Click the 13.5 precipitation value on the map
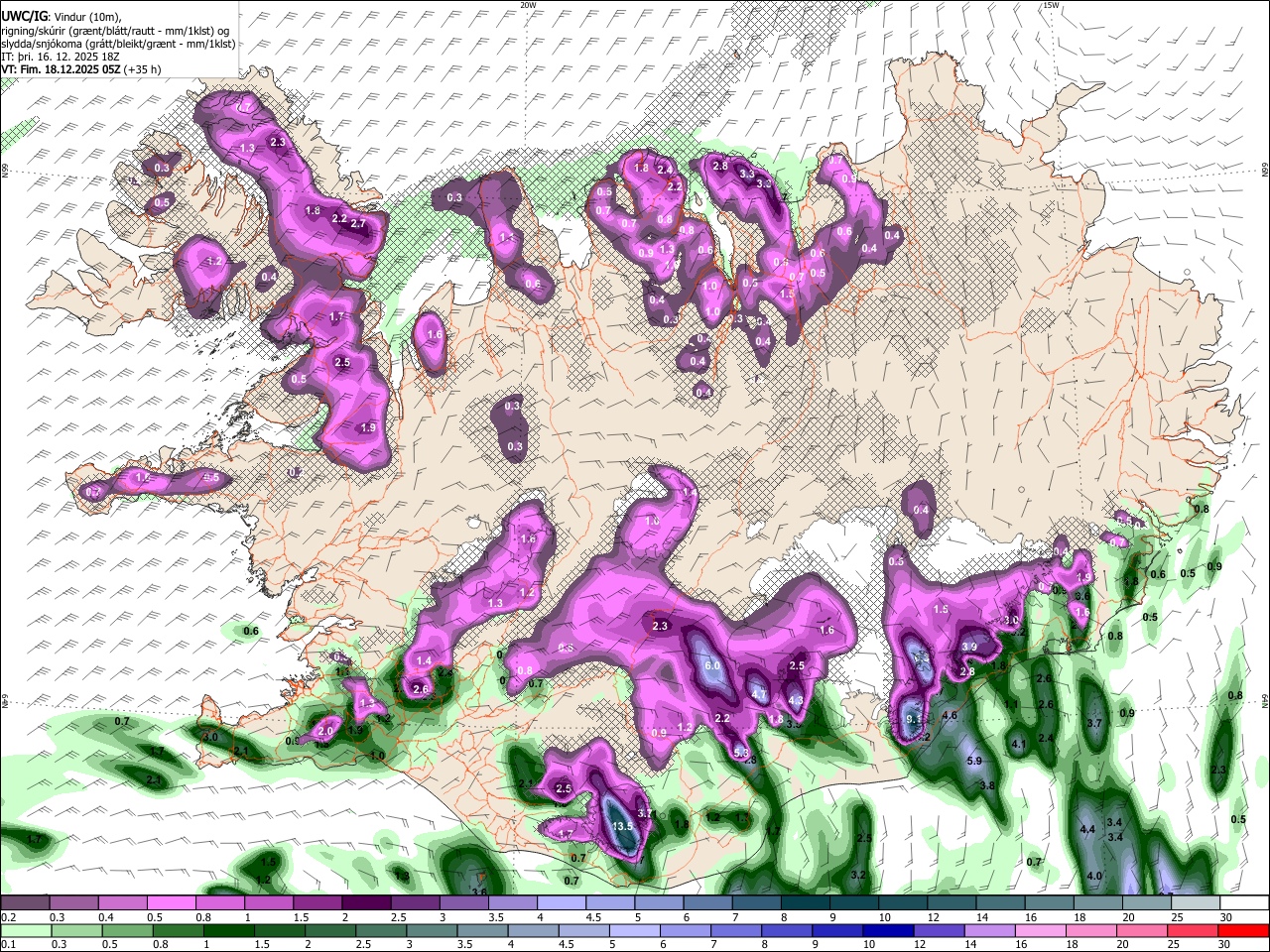Image resolution: width=1270 pixels, height=952 pixels. tap(623, 826)
